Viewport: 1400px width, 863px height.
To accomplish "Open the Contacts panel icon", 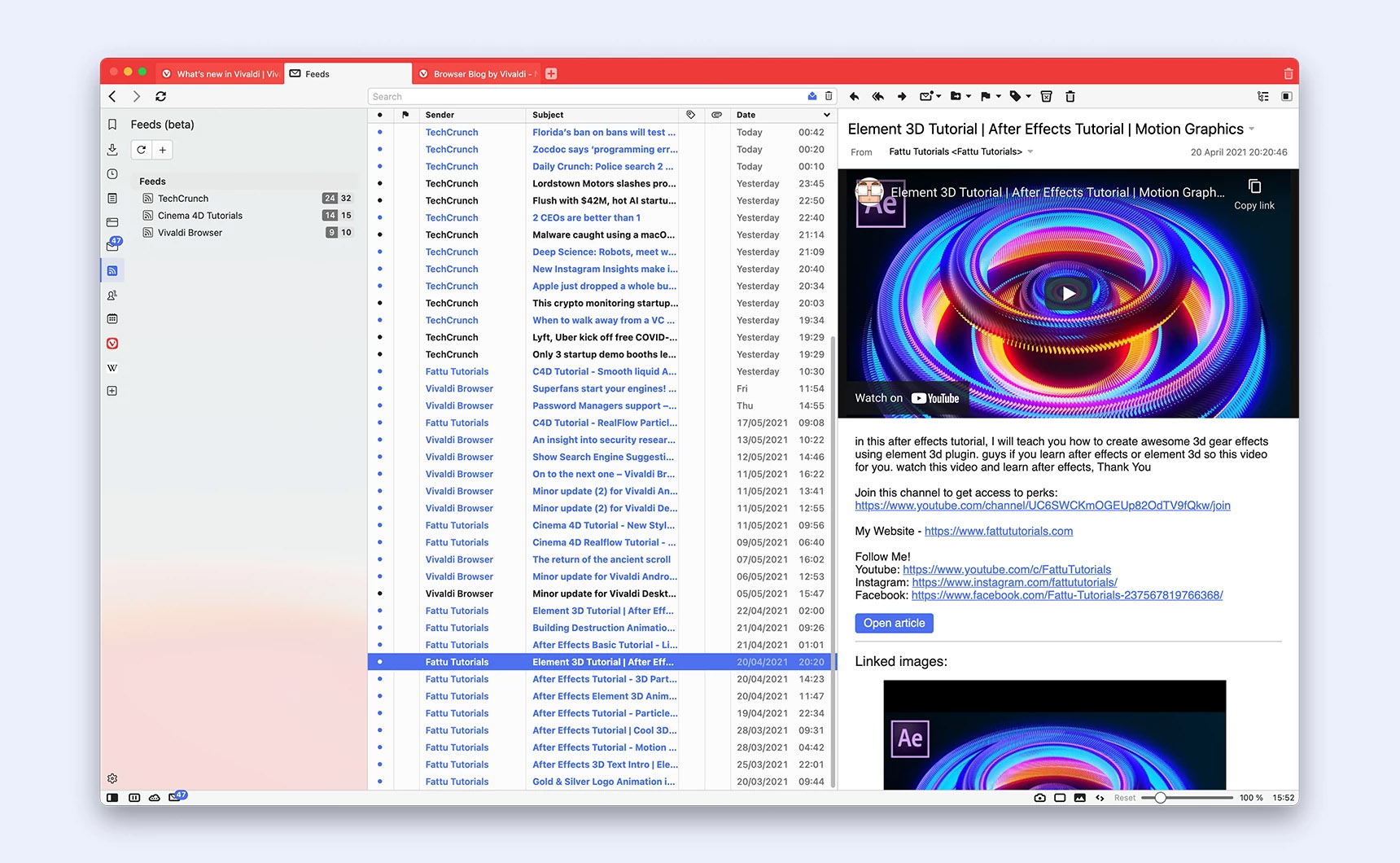I will 112,296.
